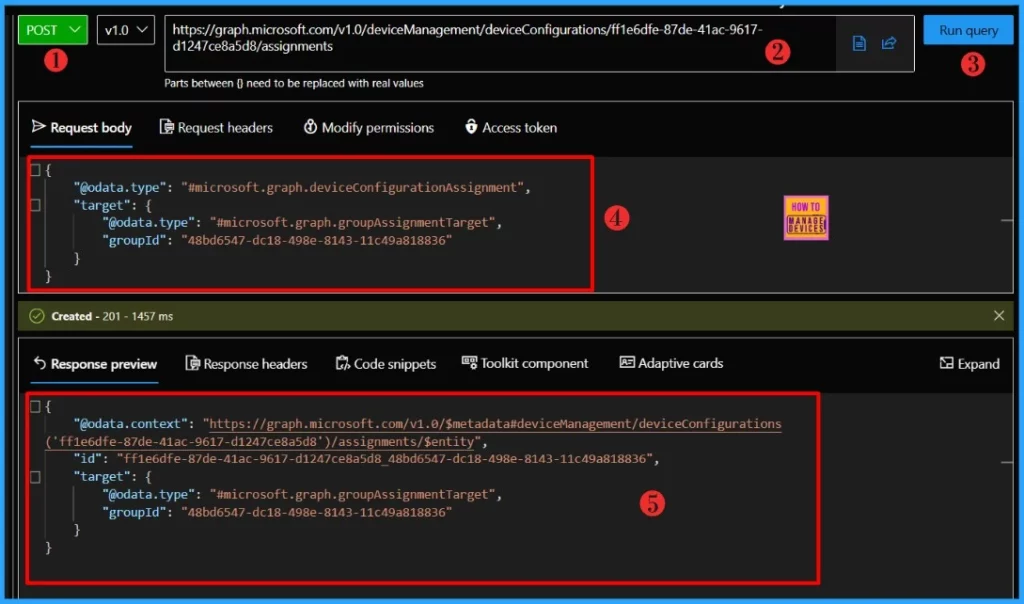Open the Adaptive cards tab
Screen dimensions: 1024x604
(671, 363)
